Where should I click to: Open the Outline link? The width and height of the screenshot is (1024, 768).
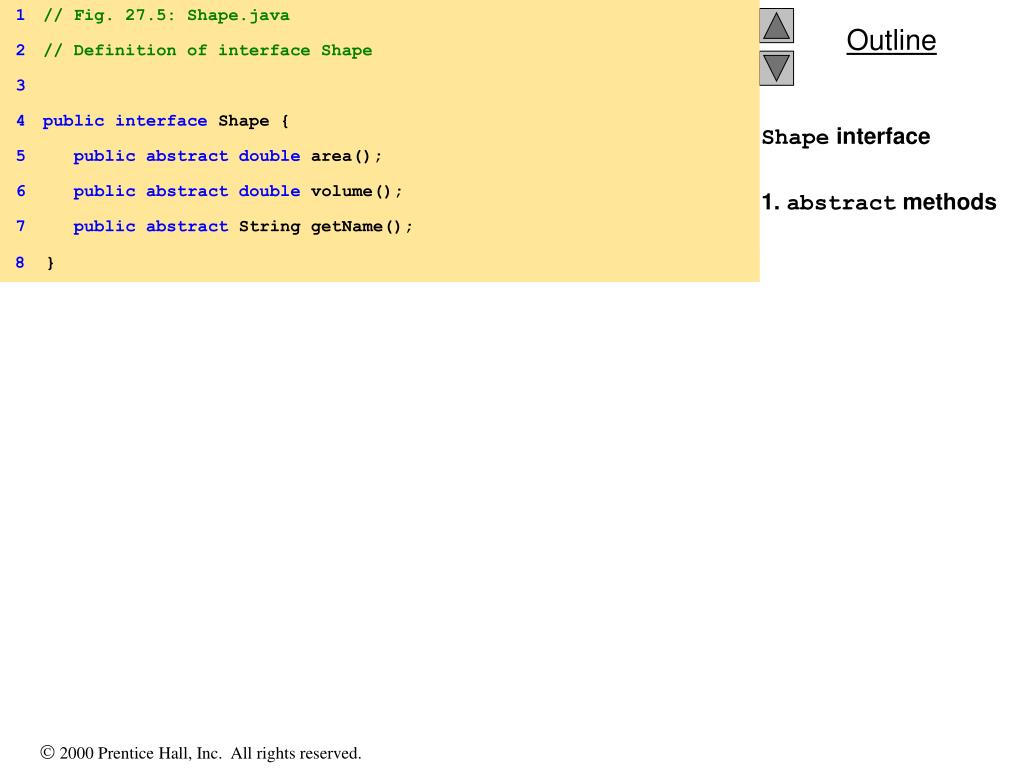point(891,40)
